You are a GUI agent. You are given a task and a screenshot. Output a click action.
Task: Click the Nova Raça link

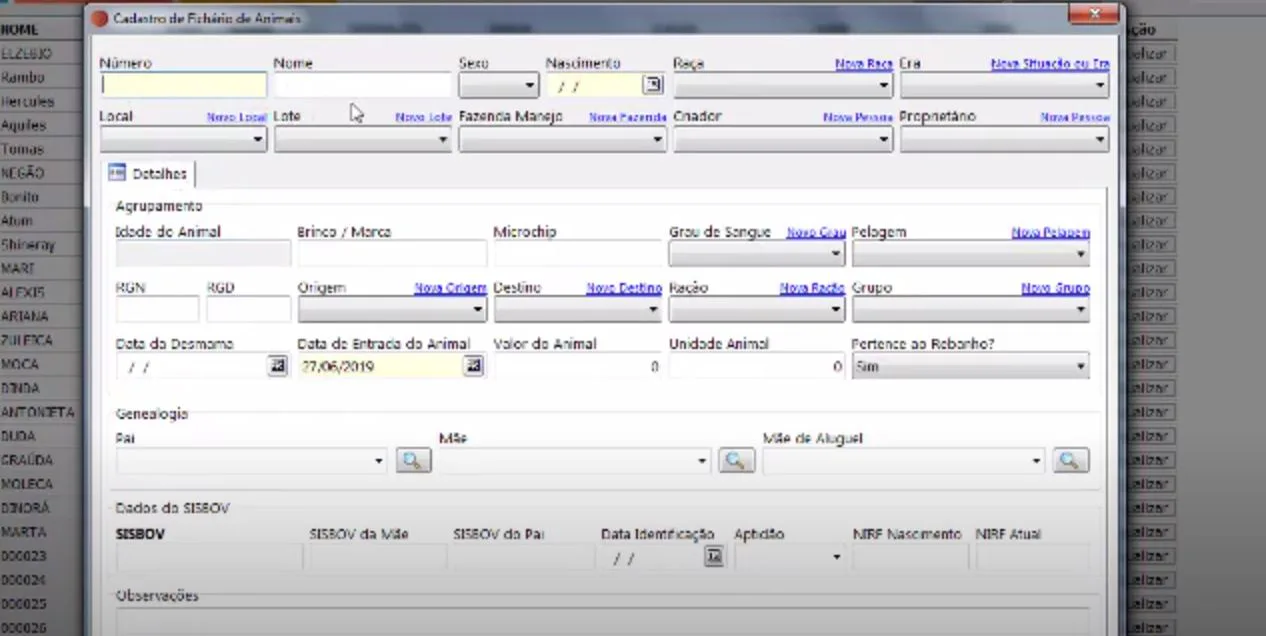point(864,64)
